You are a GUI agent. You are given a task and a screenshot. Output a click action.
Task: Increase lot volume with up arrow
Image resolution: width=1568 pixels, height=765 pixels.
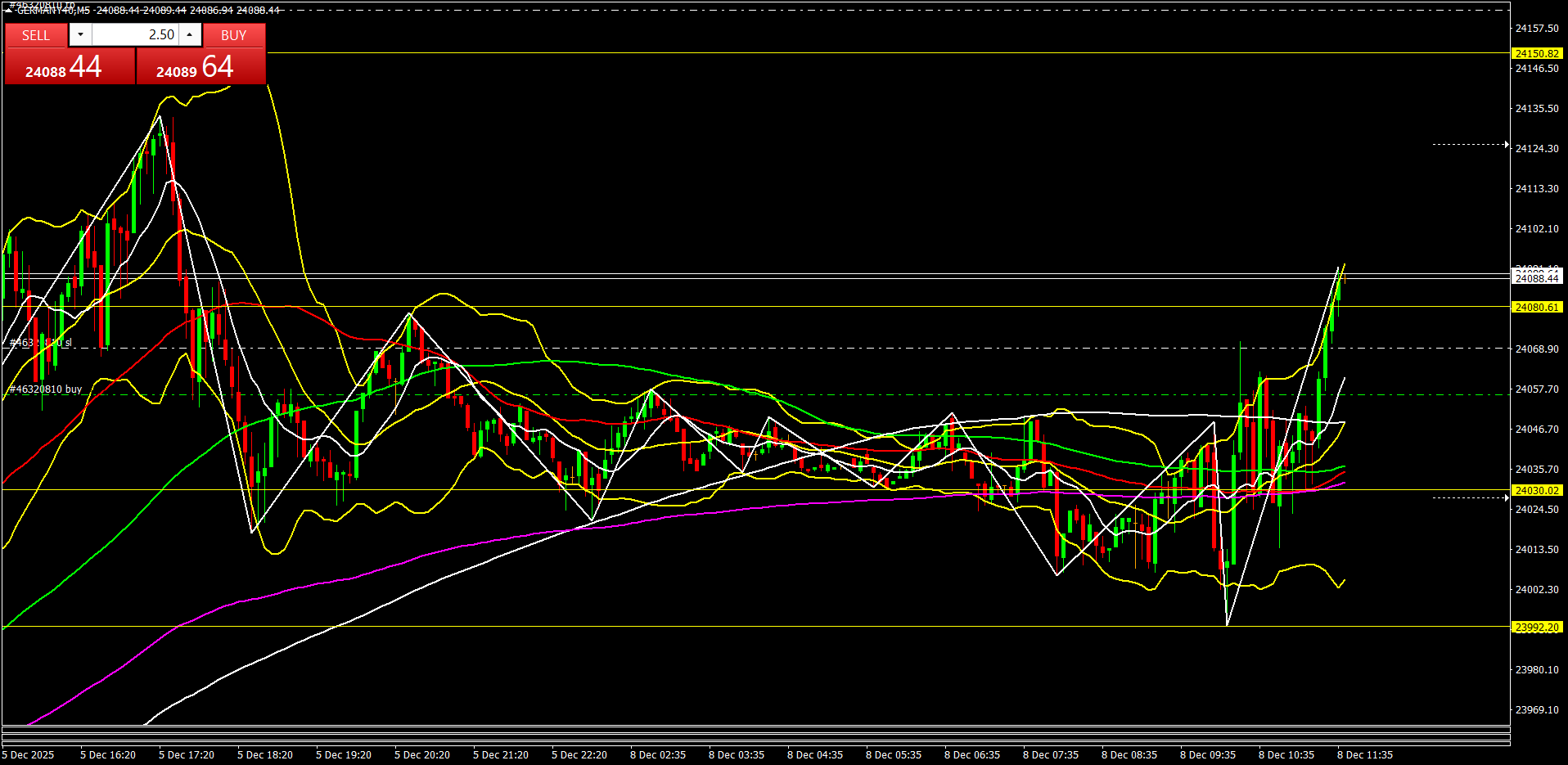tap(190, 34)
